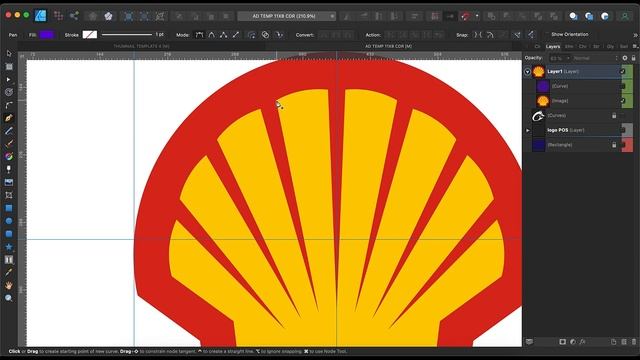Screen dimensions: 640x360
Task: Select the Star shape tool
Action: (9, 247)
